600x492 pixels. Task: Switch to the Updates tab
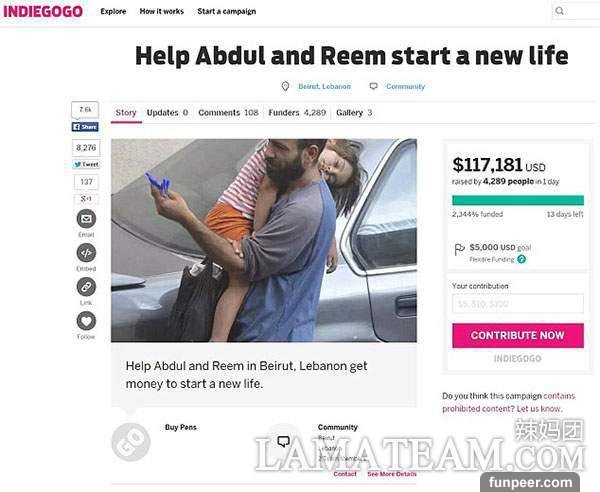[167, 113]
